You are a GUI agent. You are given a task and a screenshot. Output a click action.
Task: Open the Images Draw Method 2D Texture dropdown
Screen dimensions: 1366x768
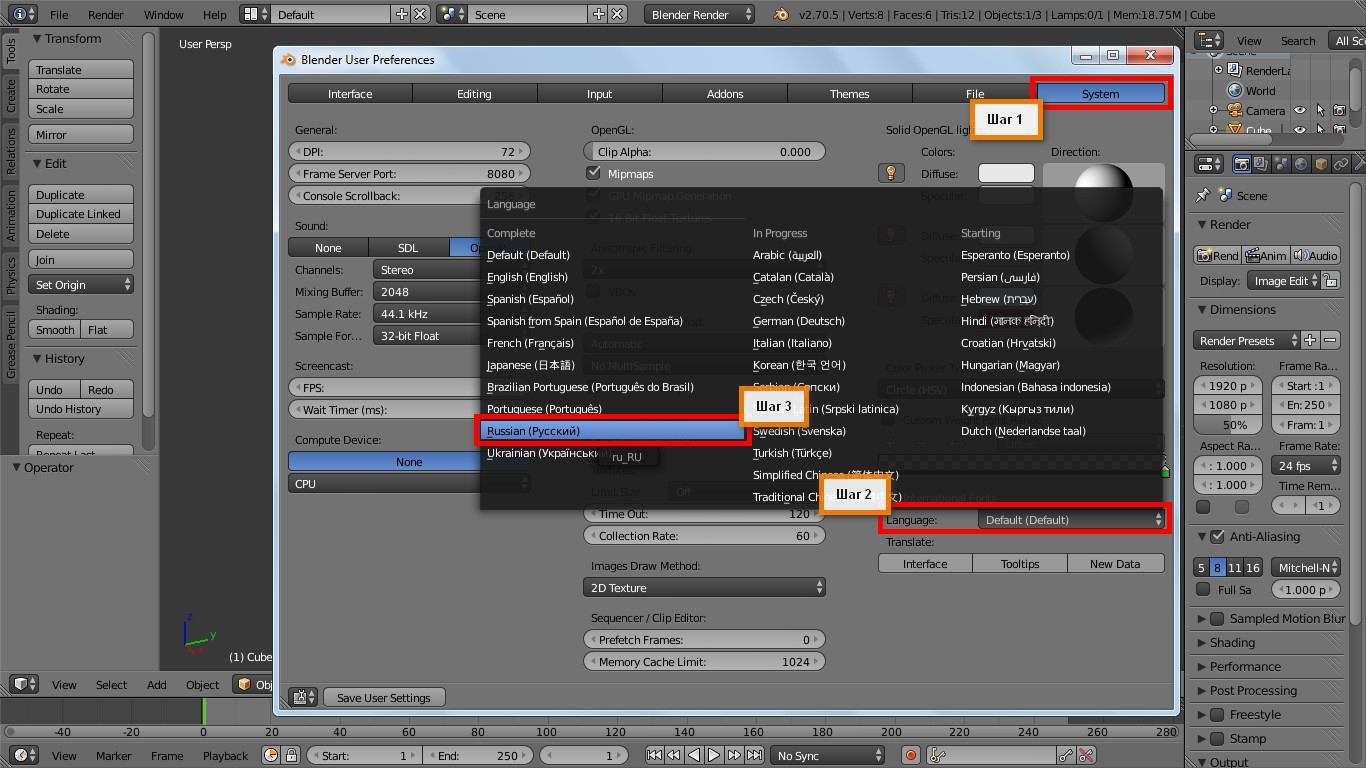tap(704, 587)
